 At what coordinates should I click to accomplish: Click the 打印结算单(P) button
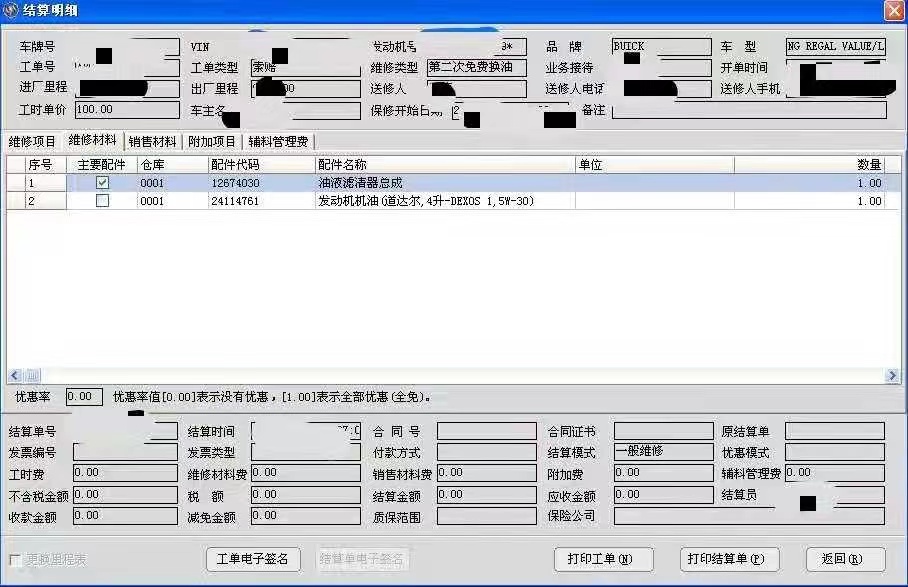pyautogui.click(x=729, y=559)
